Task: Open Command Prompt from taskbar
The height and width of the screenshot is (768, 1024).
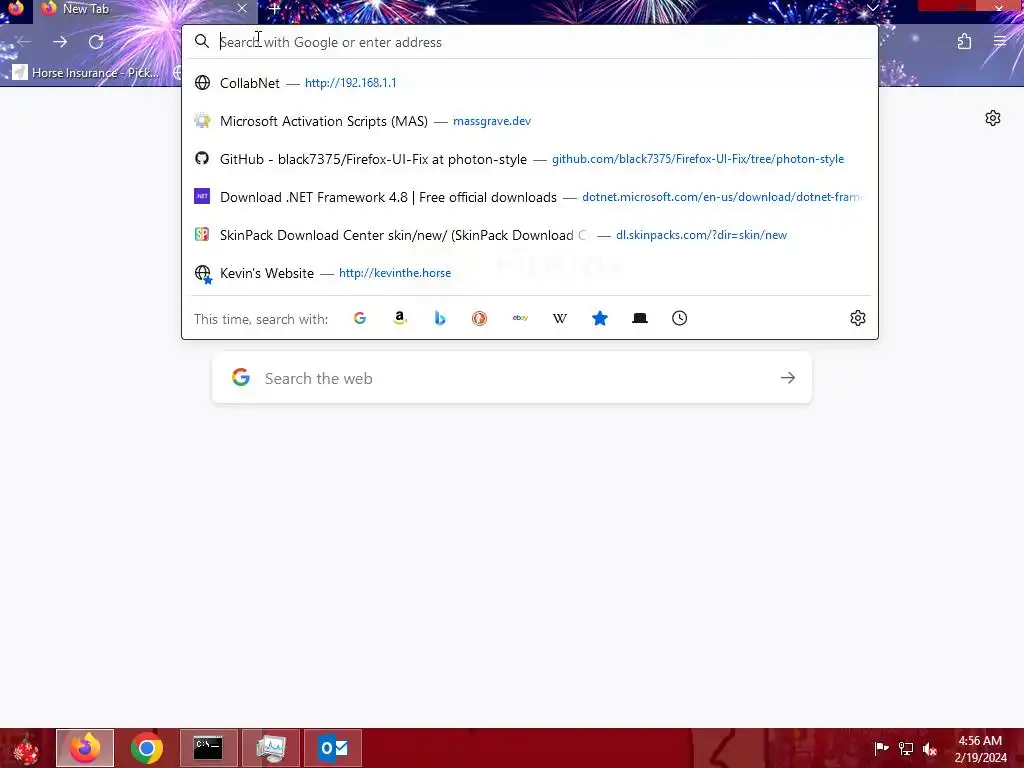Action: tap(208, 748)
